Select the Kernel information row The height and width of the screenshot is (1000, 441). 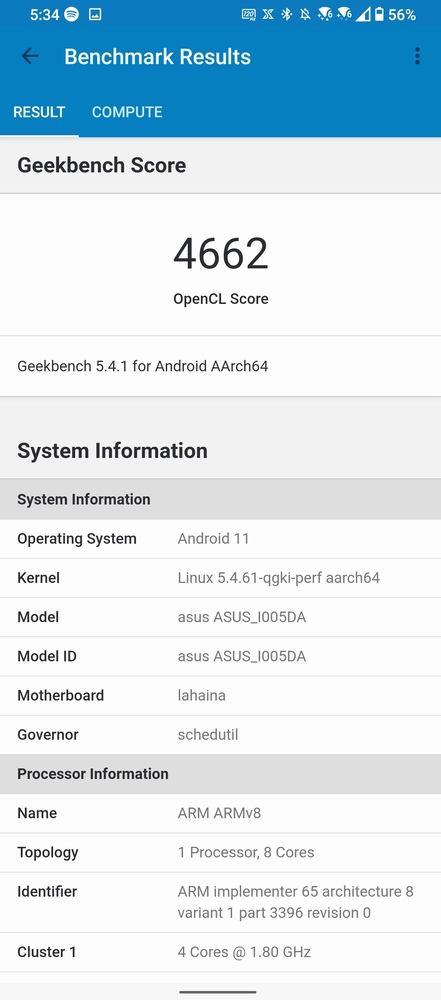click(x=220, y=578)
